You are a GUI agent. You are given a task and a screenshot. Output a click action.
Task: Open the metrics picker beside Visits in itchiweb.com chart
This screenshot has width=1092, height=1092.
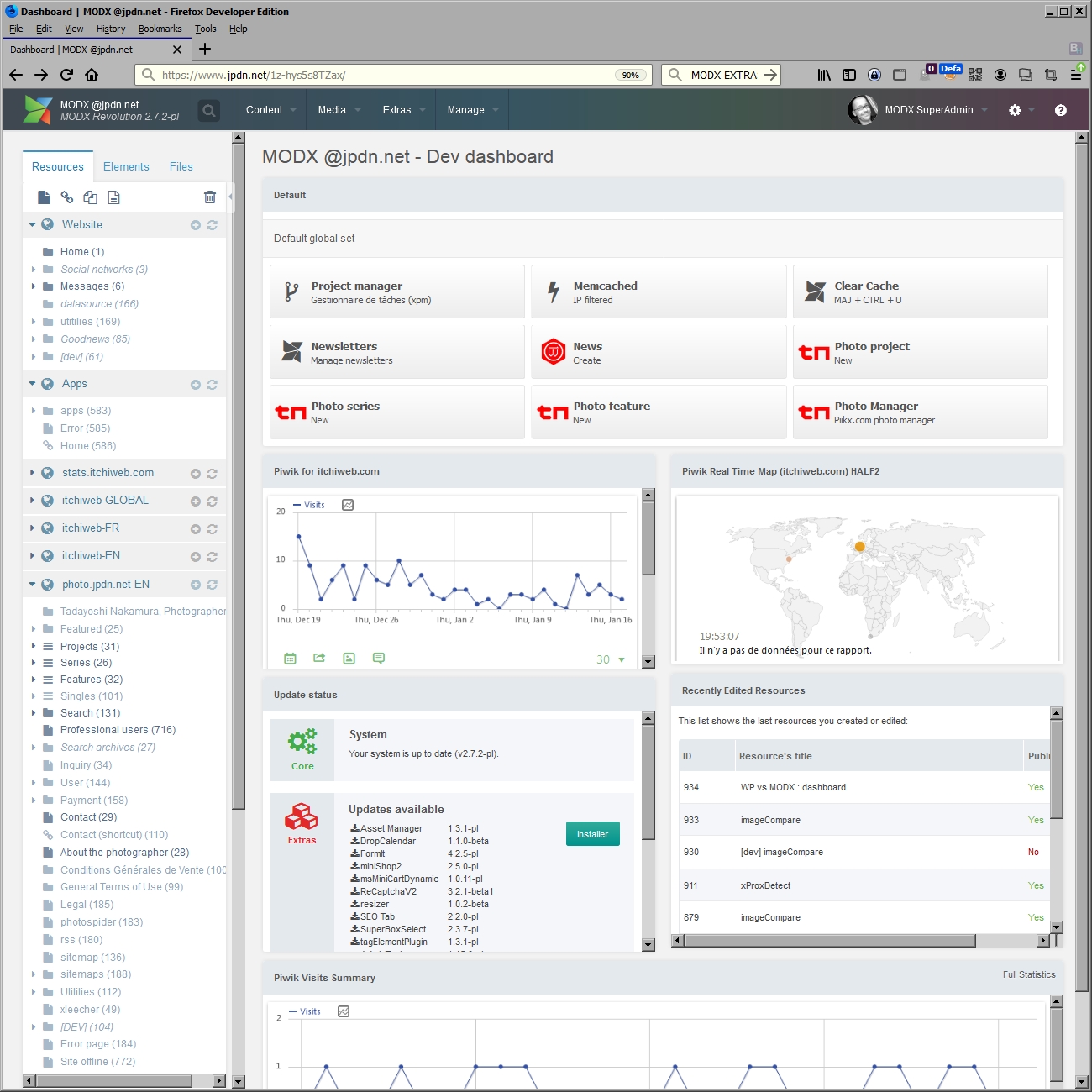point(348,505)
